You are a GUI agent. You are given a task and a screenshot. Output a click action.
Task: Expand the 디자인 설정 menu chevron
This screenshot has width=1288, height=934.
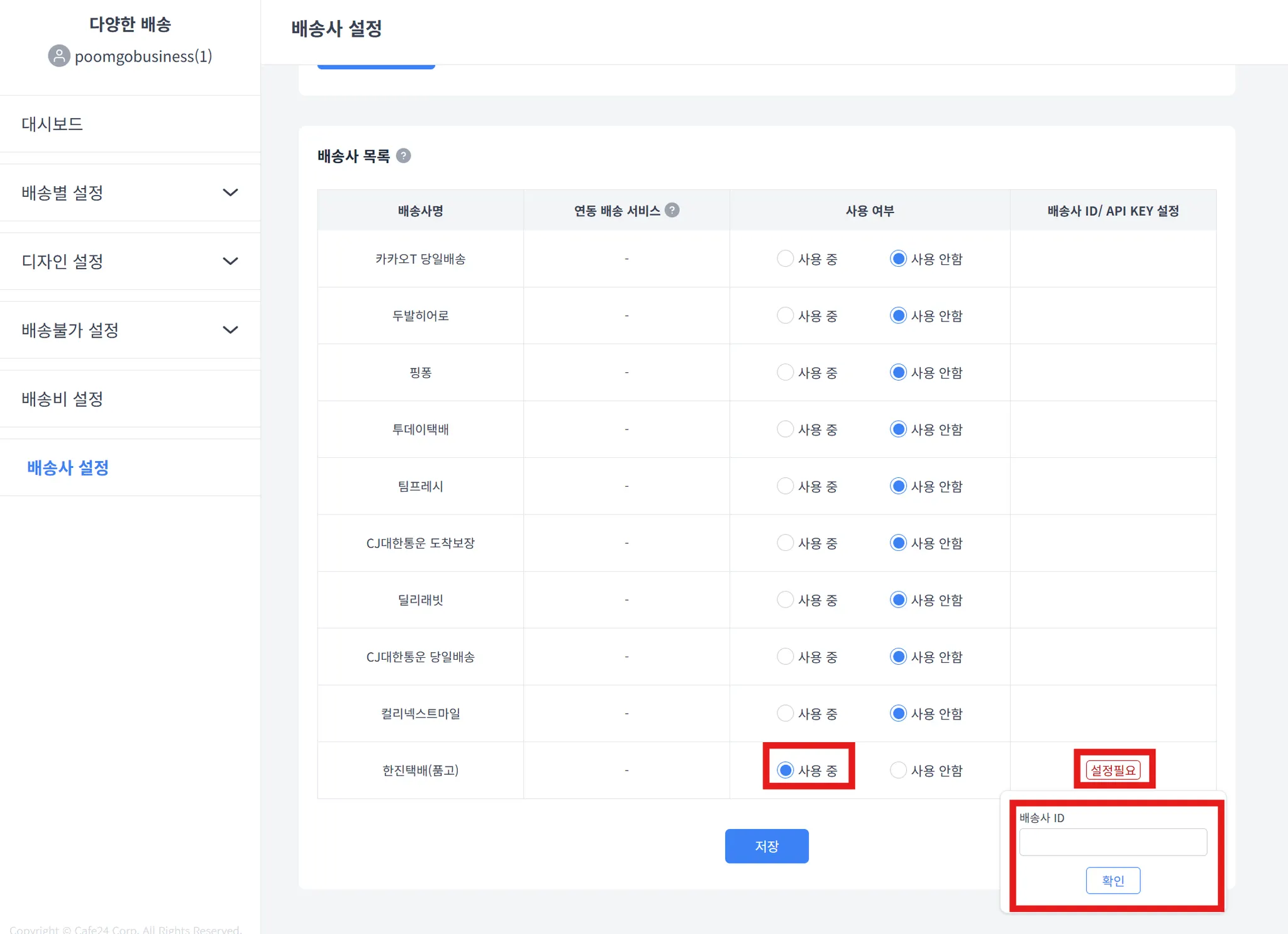(230, 261)
